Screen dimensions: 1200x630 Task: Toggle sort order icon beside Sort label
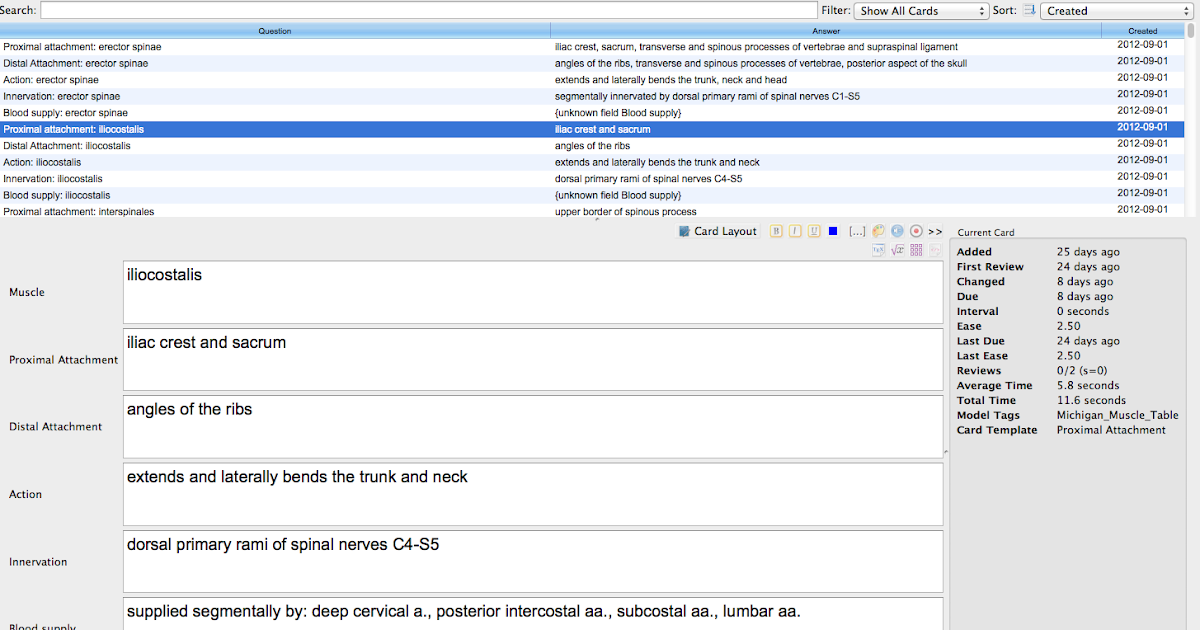tap(1028, 11)
